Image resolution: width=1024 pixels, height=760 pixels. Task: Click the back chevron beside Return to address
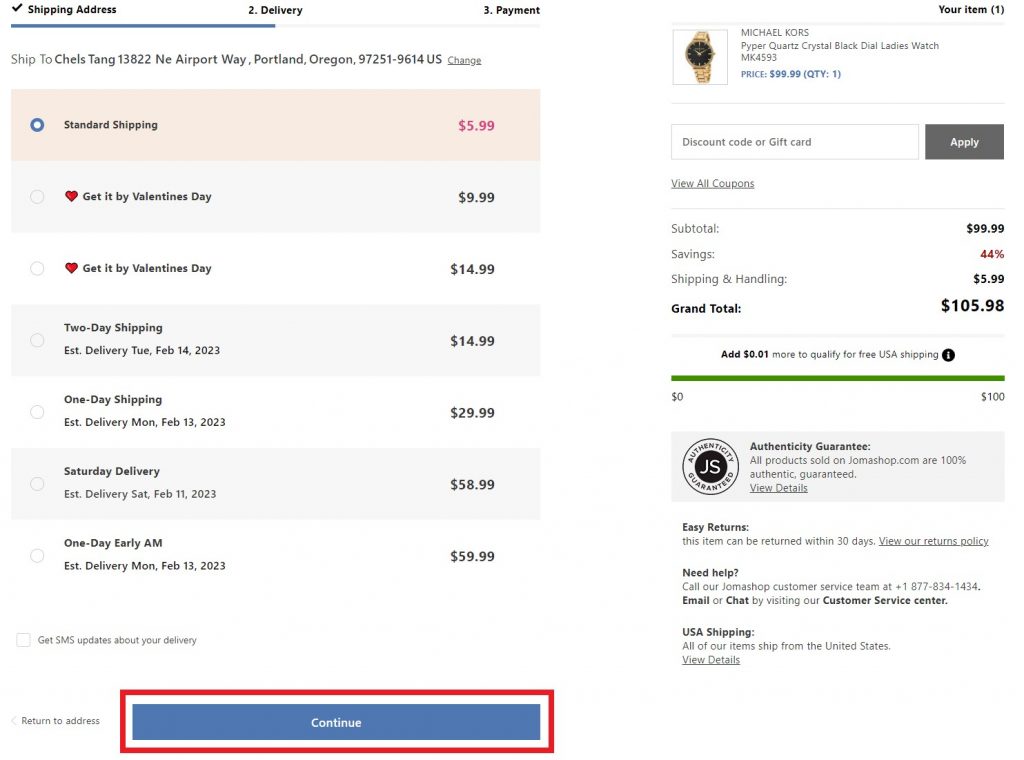(x=14, y=720)
